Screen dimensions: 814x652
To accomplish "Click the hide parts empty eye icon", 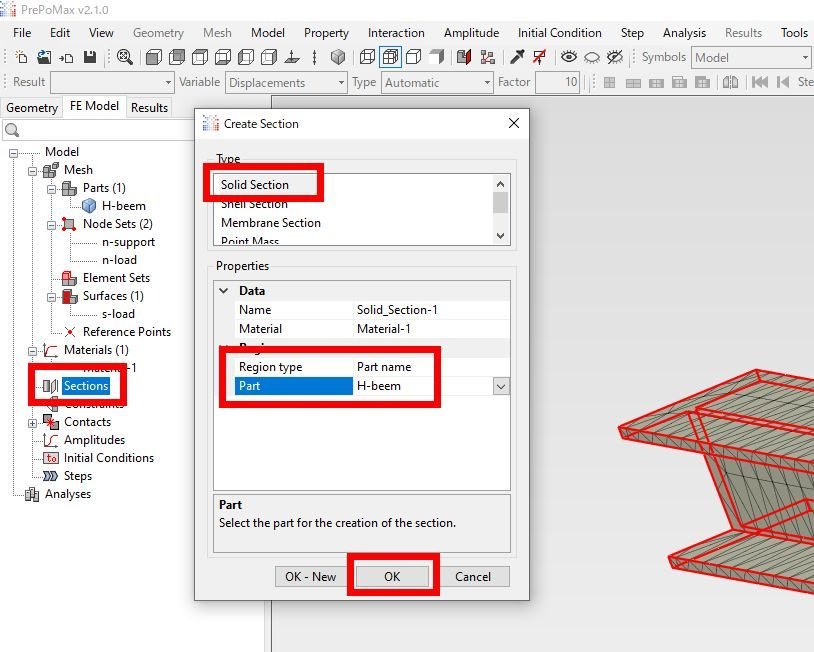I will (592, 57).
